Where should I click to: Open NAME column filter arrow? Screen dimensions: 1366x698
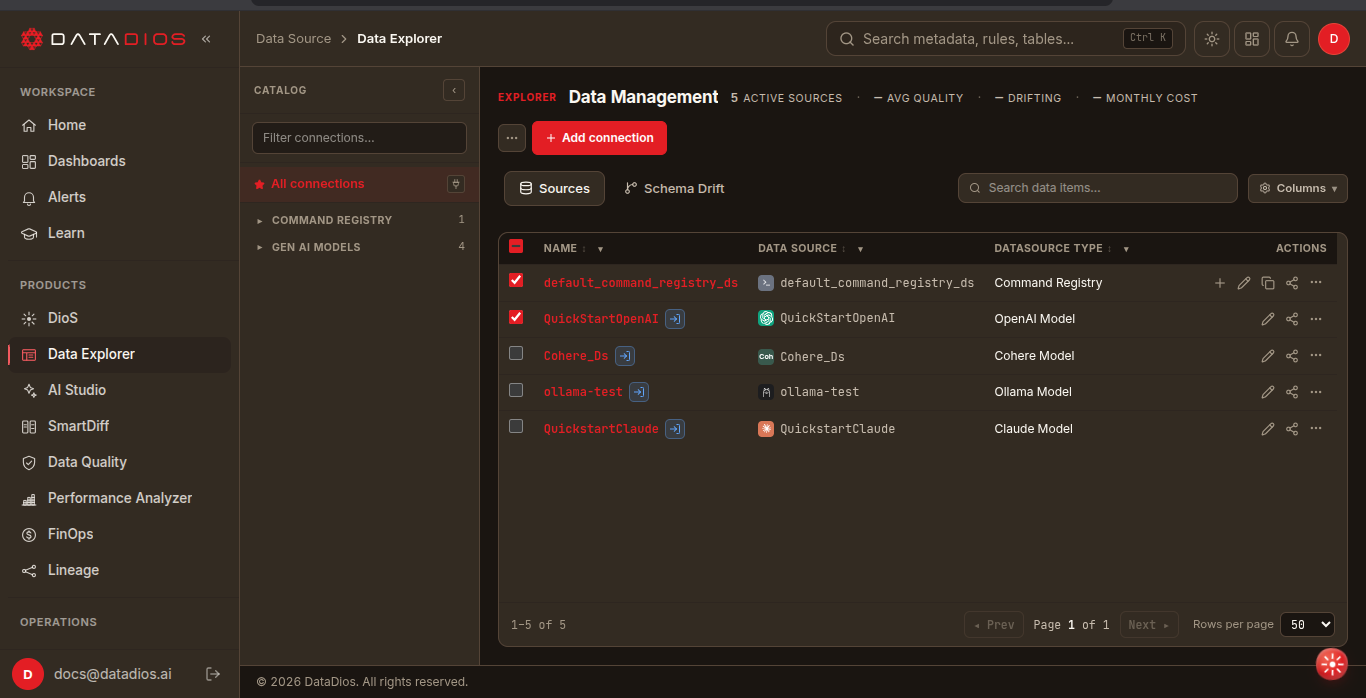click(x=600, y=249)
